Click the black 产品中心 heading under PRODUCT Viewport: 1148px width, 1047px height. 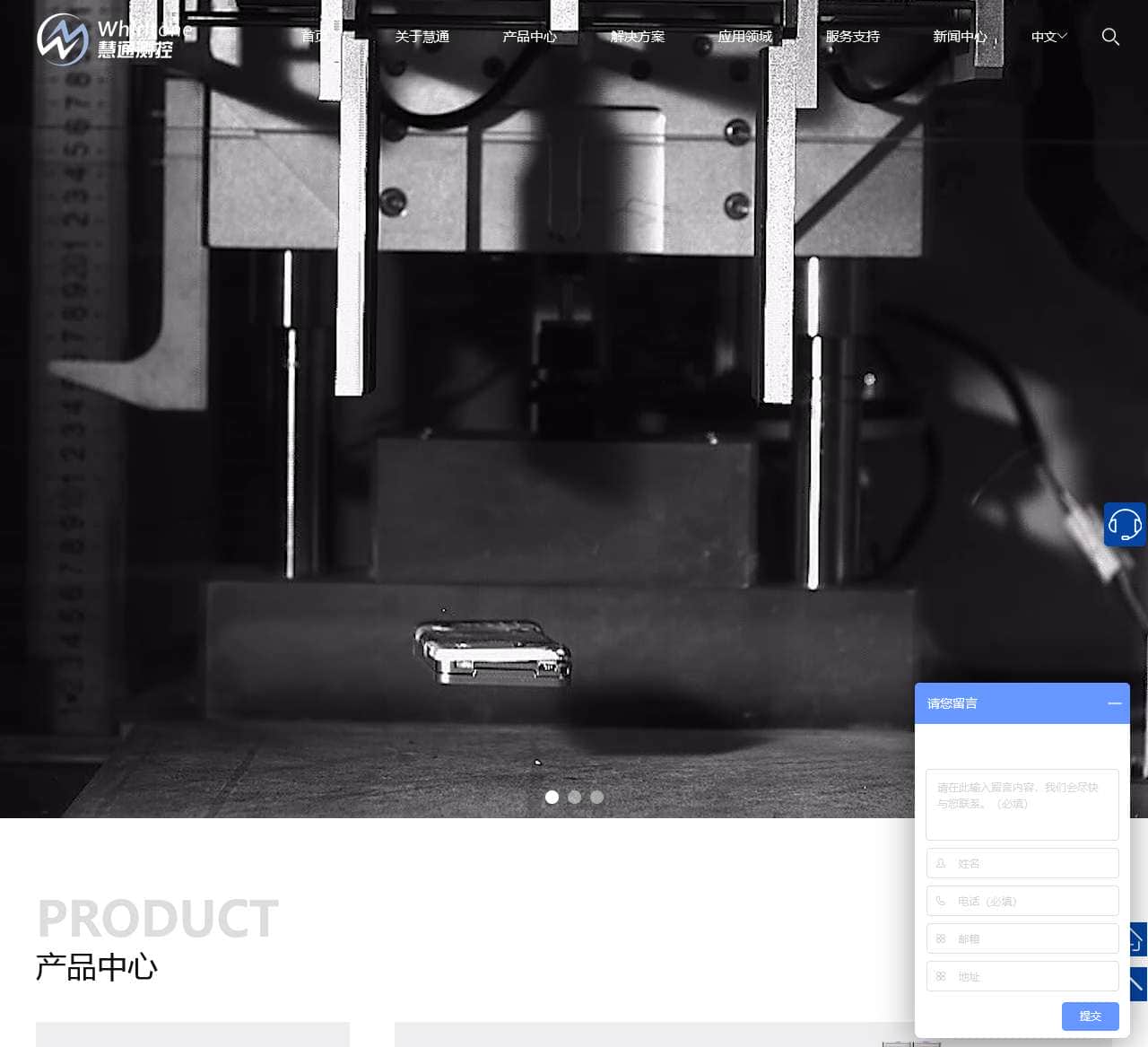(x=97, y=967)
